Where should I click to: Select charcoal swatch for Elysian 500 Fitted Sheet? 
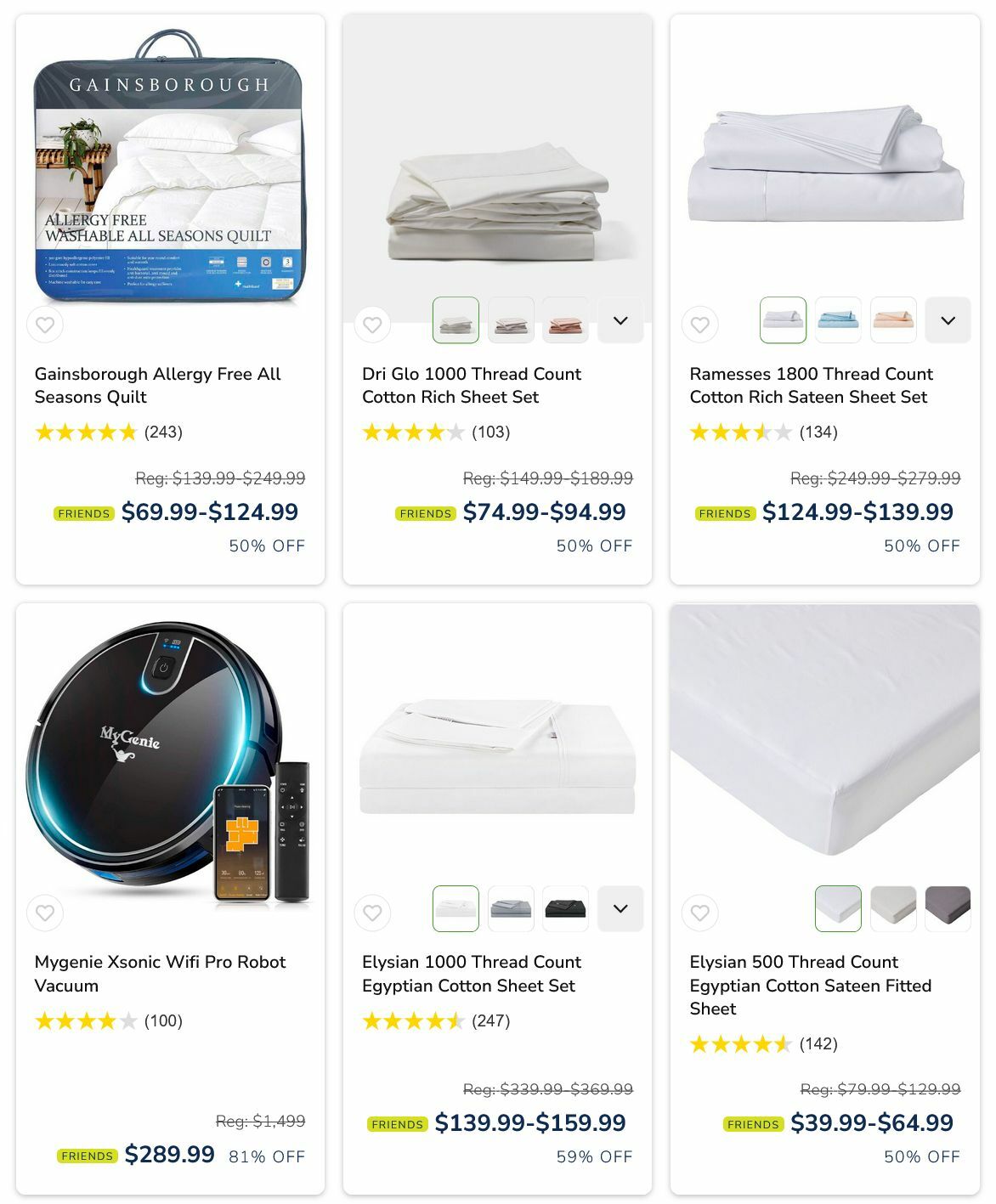[x=948, y=908]
